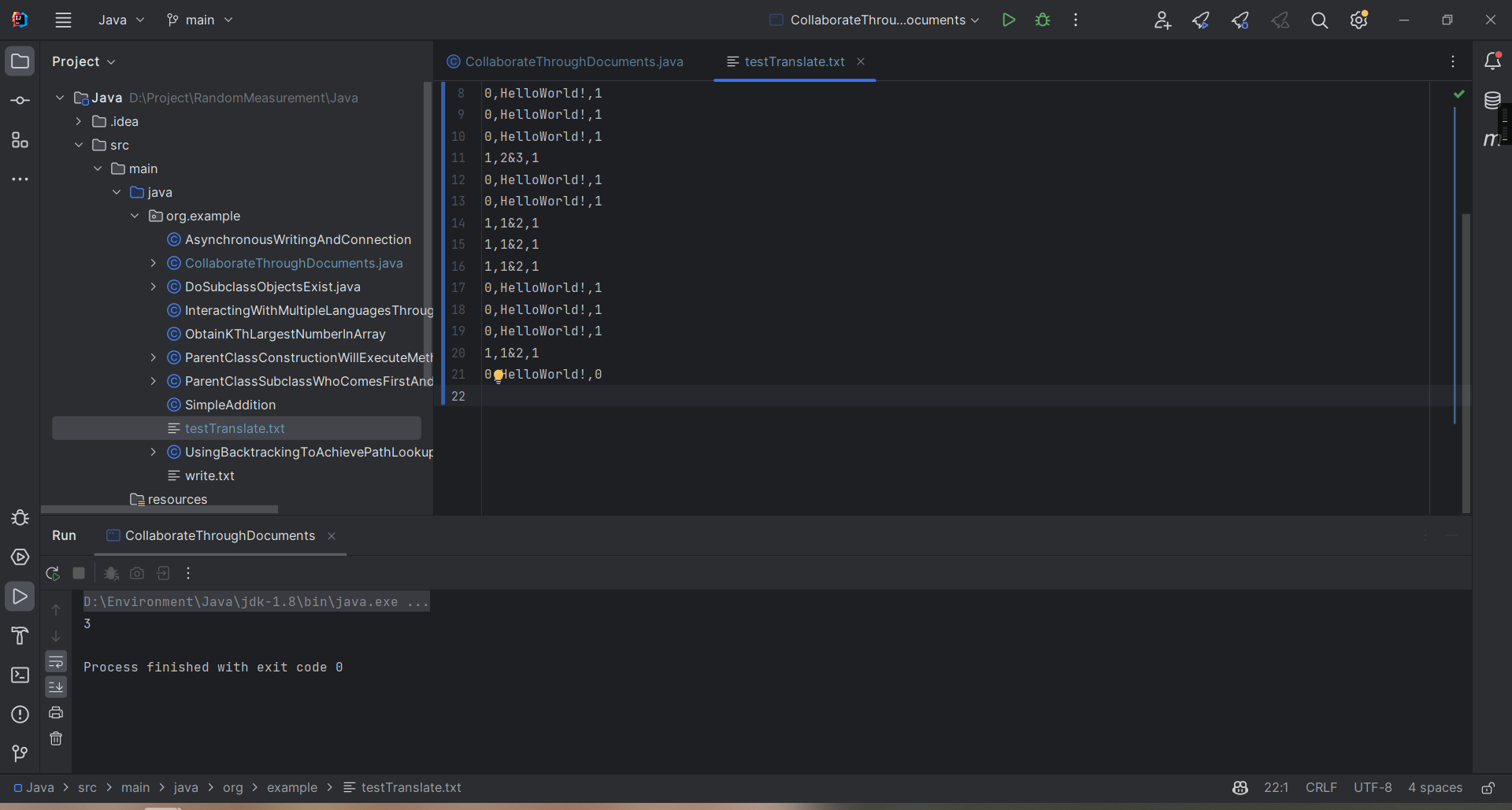
Task: Open AsynchronousWritingAndConnection class
Action: tap(298, 239)
